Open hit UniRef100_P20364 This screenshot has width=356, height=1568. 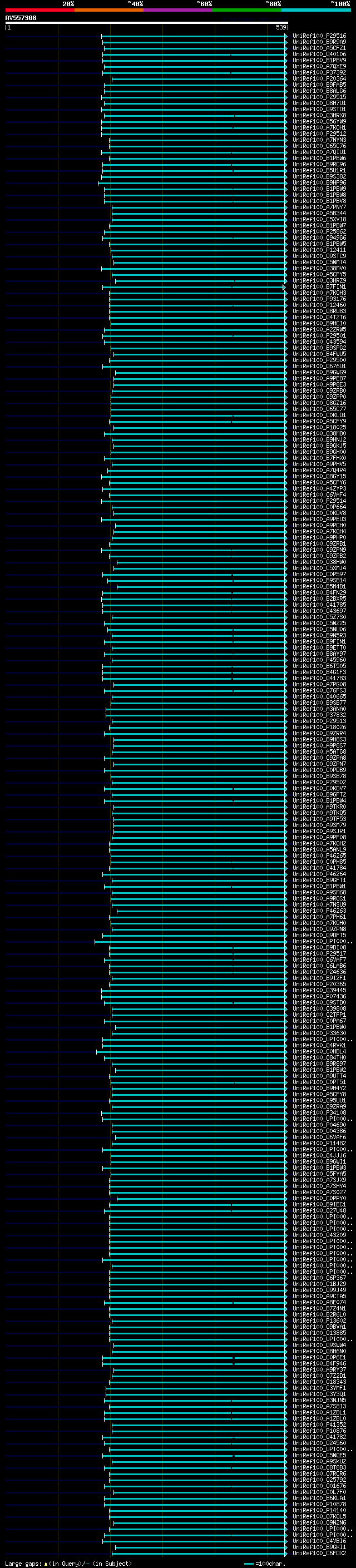point(319,78)
